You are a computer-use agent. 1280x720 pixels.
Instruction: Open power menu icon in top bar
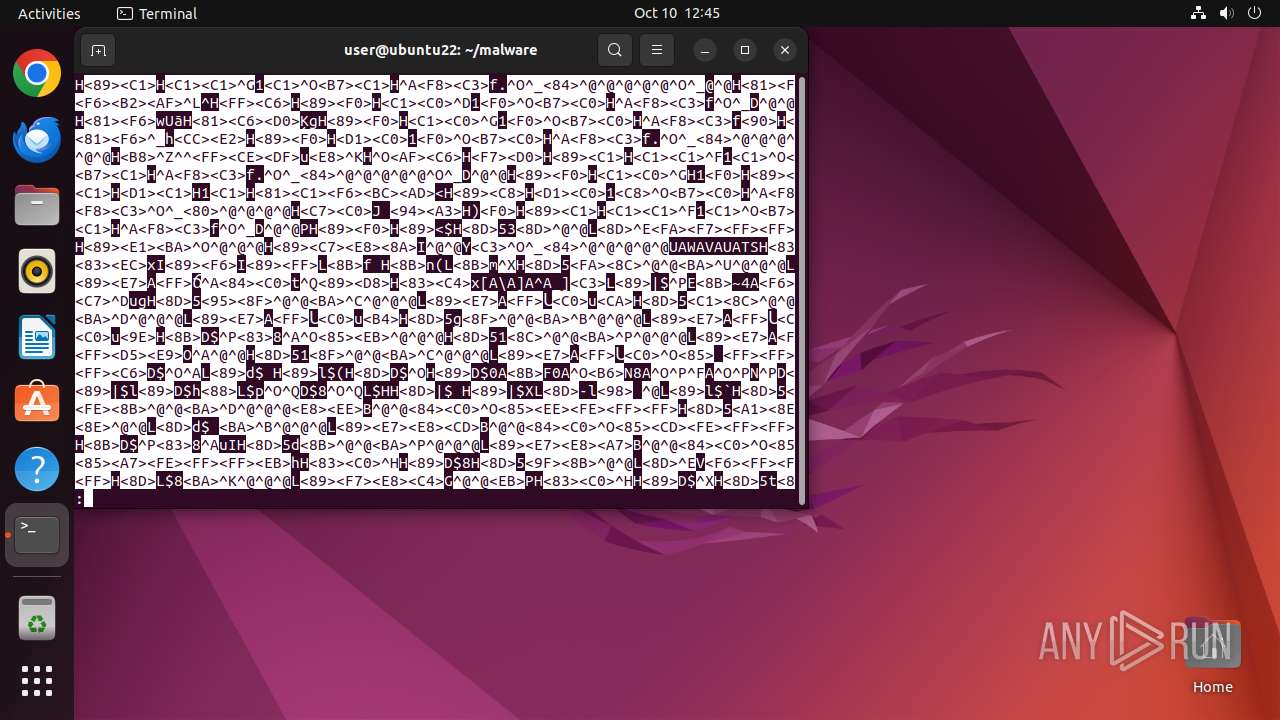pos(1254,13)
